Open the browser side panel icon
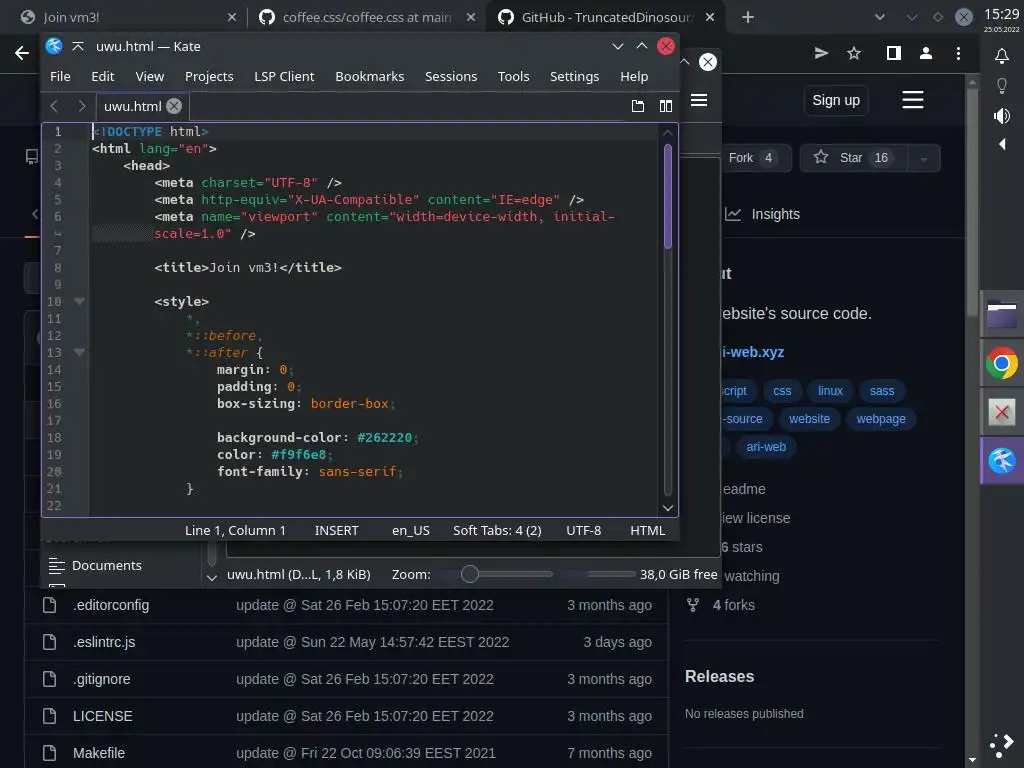Image resolution: width=1024 pixels, height=768 pixels. [893, 54]
